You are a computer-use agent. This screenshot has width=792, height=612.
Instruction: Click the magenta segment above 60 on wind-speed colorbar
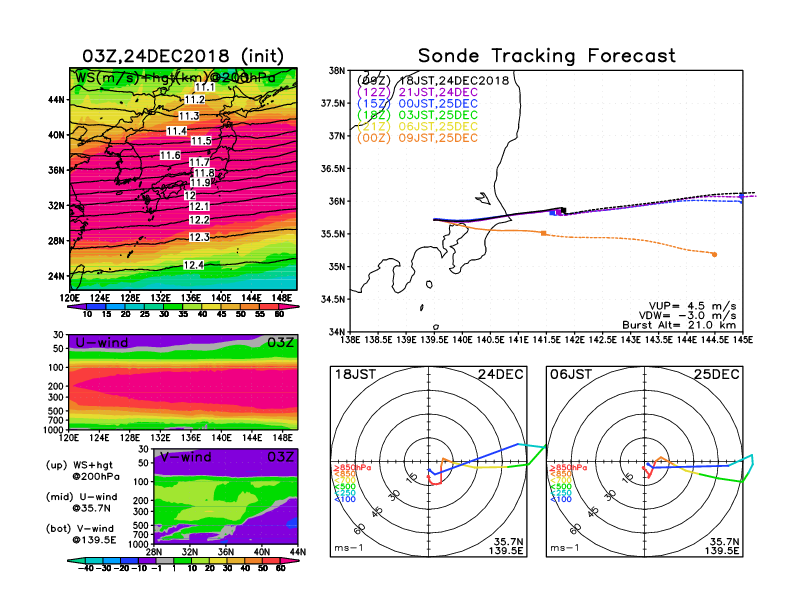click(289, 307)
